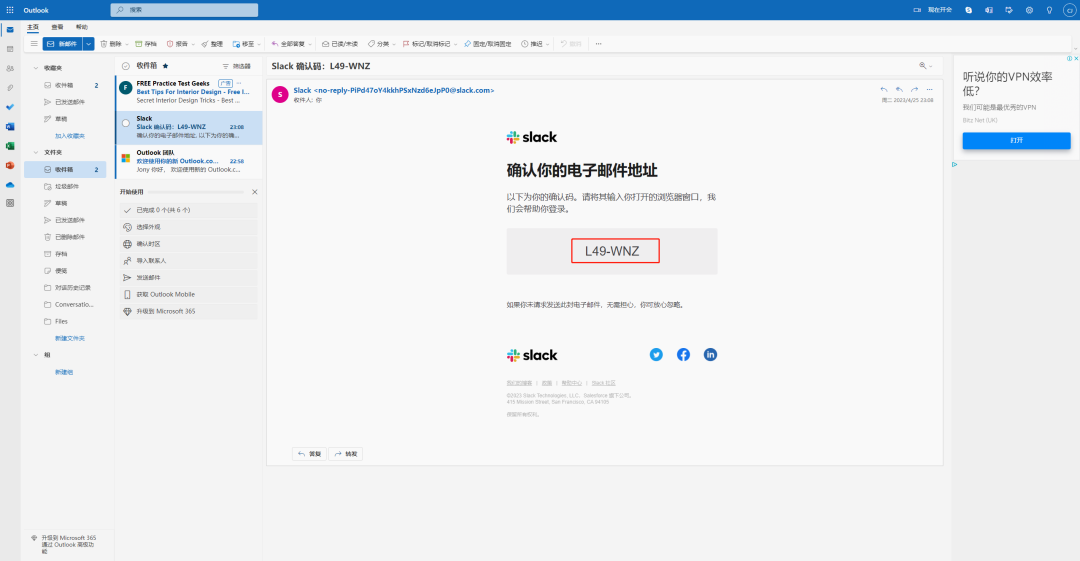
Task: Toggle the select-all circle beside 收件箱
Action: [125, 66]
